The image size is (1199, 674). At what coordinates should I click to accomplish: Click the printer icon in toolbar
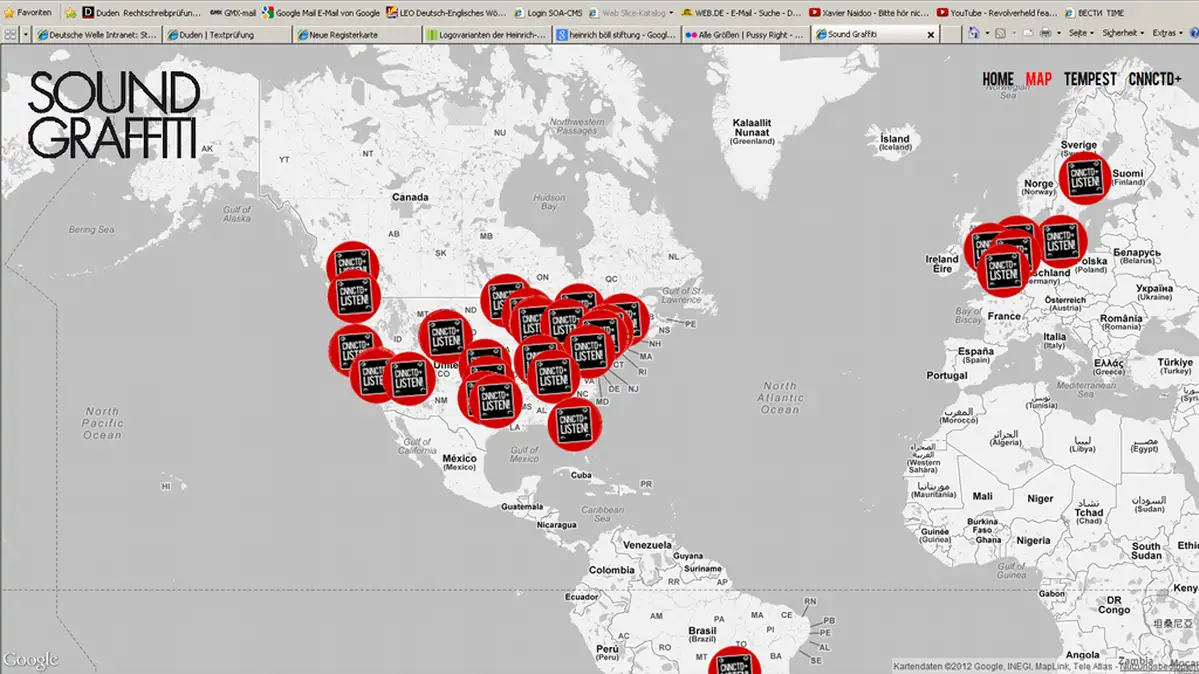point(1045,34)
